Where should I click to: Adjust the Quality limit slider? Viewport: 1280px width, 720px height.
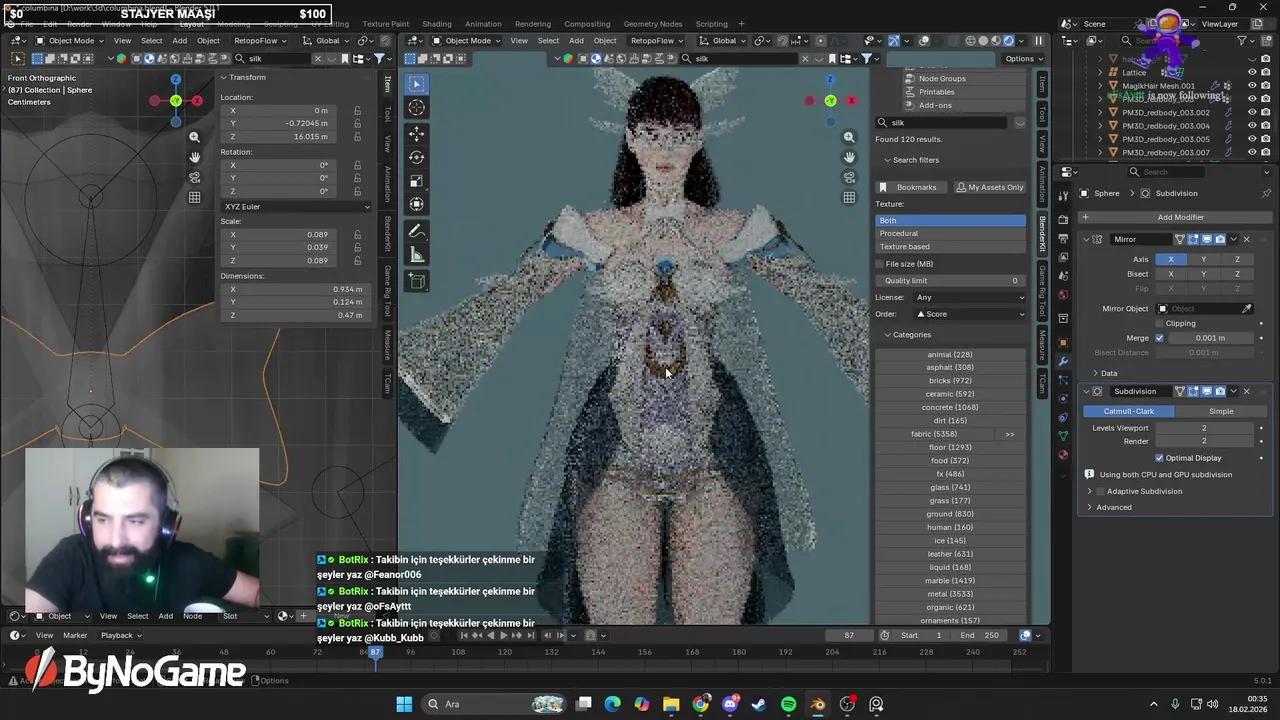click(950, 281)
